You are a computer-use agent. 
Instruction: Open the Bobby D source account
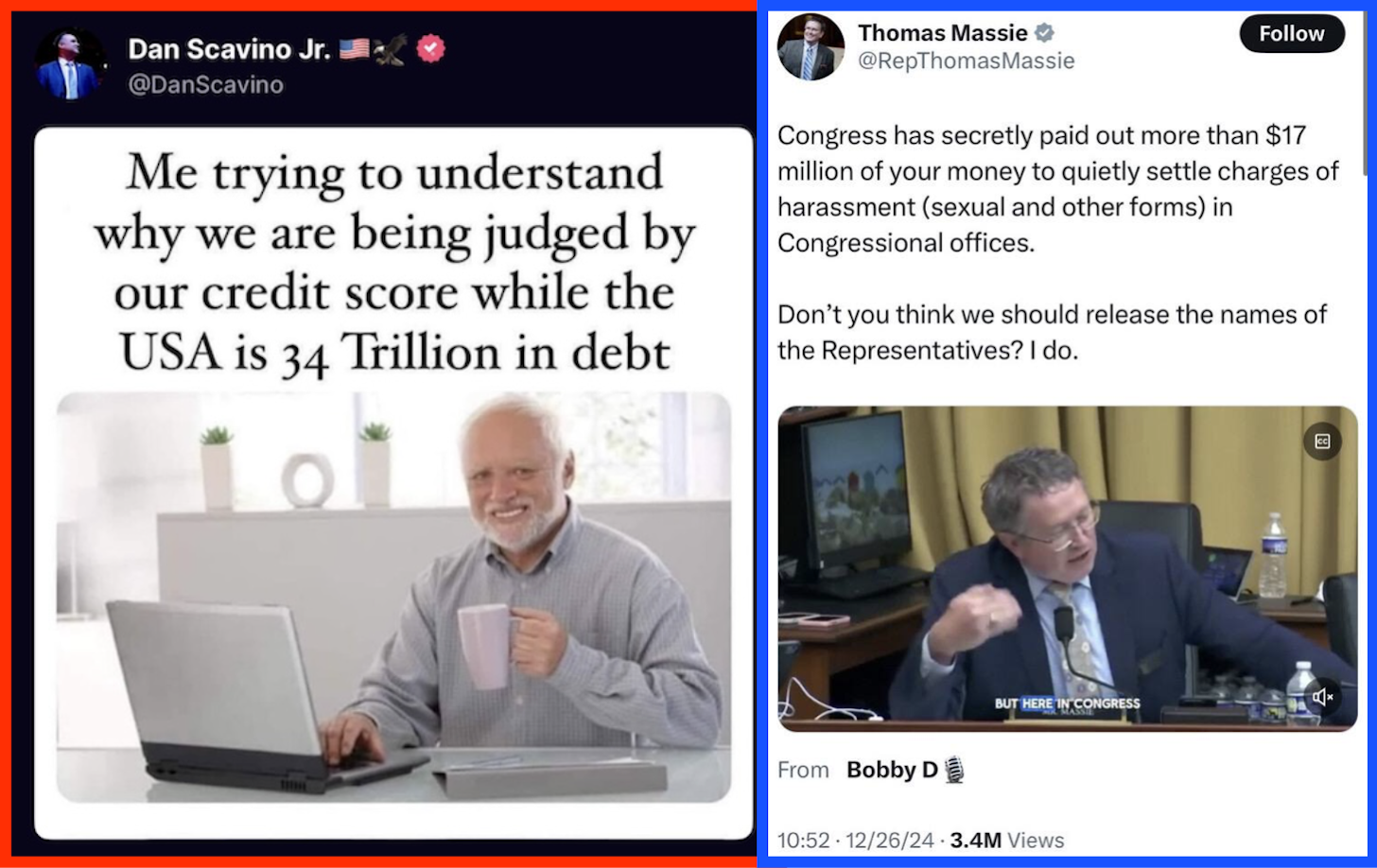pyautogui.click(x=892, y=771)
